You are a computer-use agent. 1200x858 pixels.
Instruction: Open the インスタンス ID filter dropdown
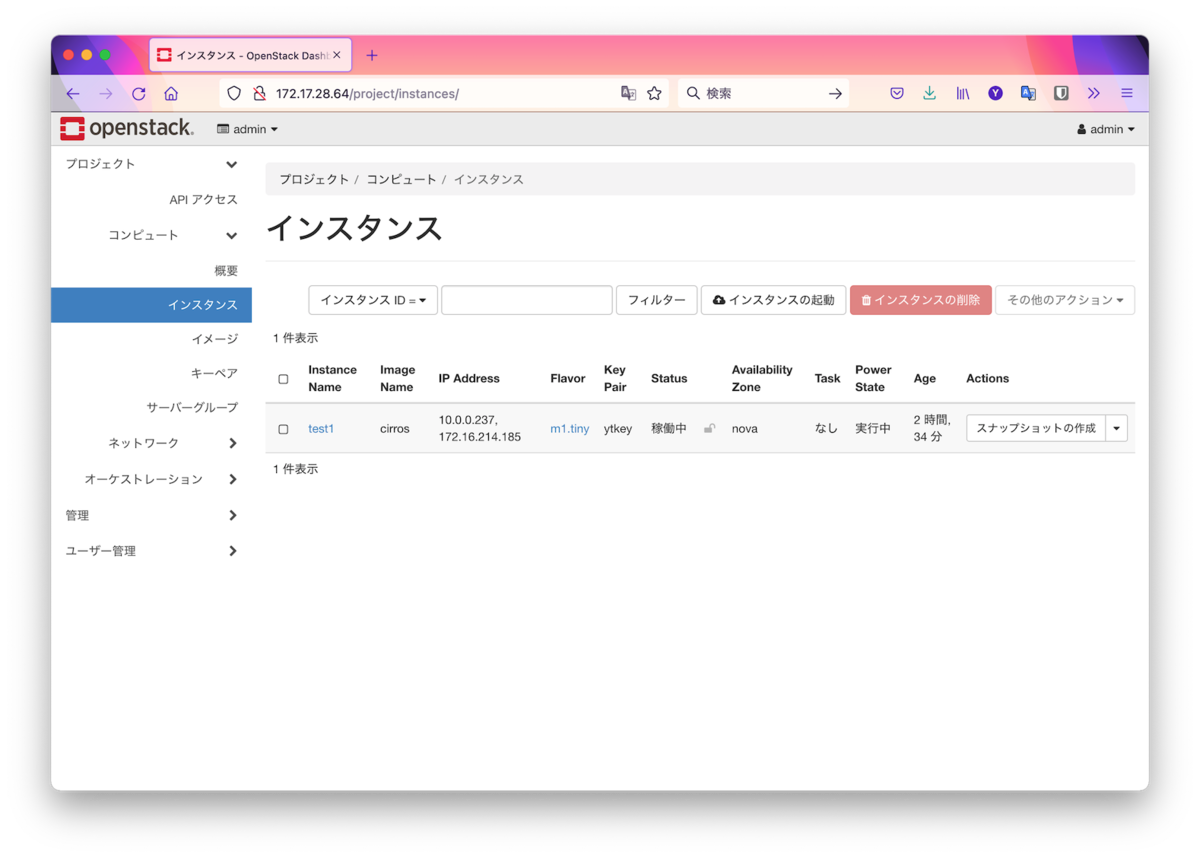373,300
